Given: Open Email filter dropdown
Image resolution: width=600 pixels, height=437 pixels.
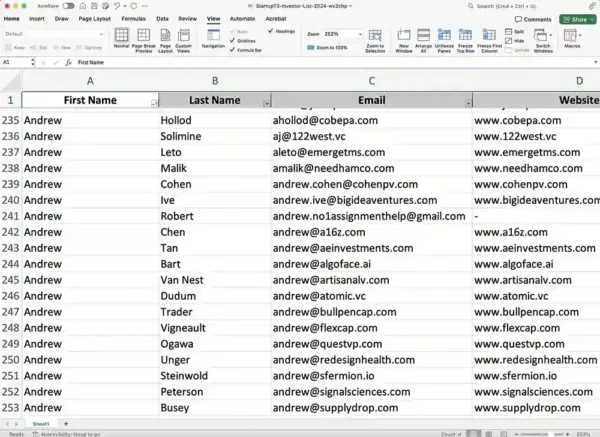Looking at the screenshot, I should [468, 103].
